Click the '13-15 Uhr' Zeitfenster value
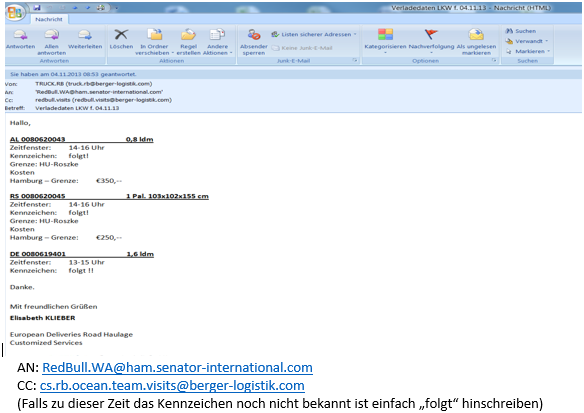The height and width of the screenshot is (413, 584). [86, 262]
